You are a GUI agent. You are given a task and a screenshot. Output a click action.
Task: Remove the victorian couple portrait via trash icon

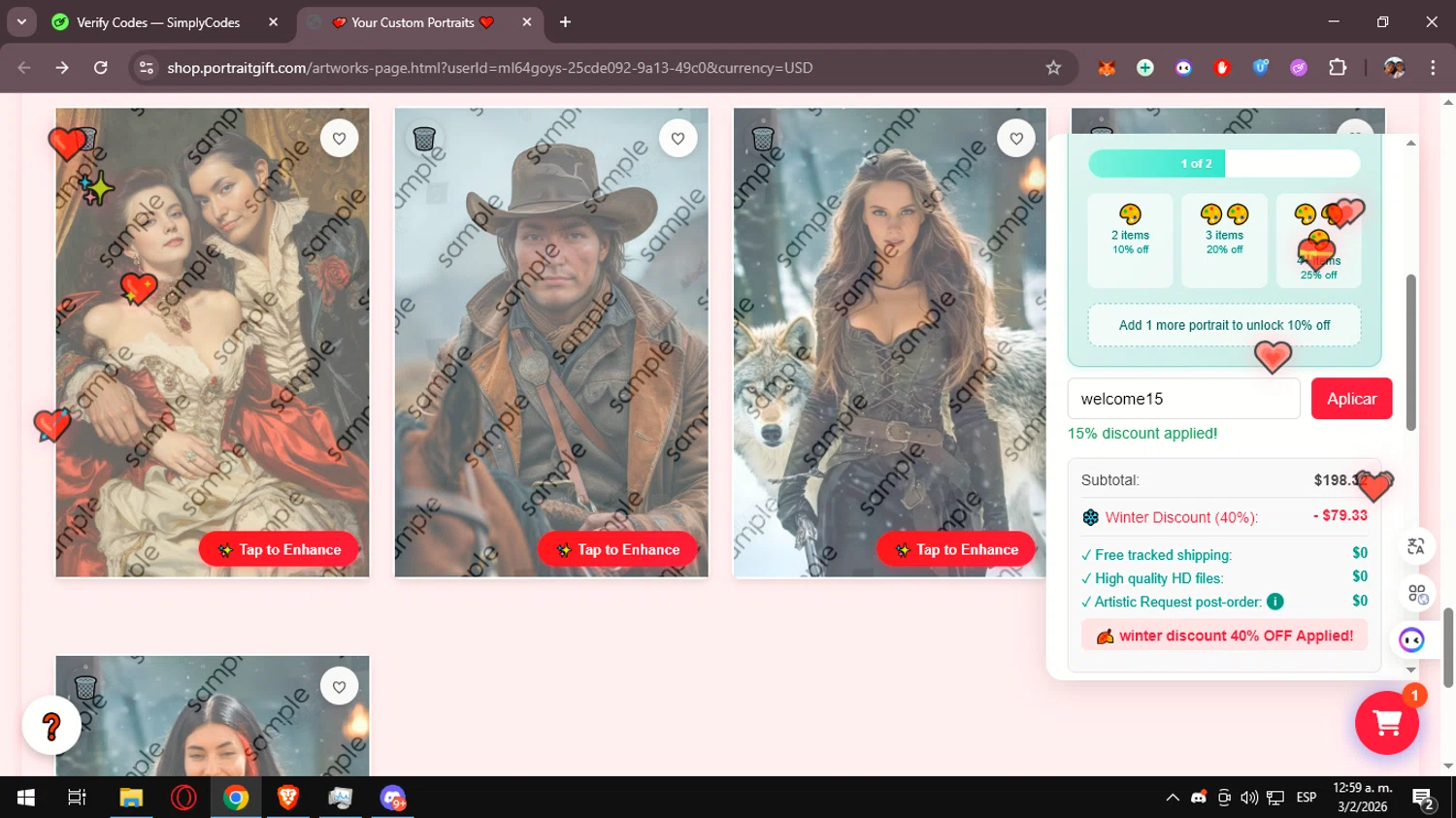tap(85, 139)
